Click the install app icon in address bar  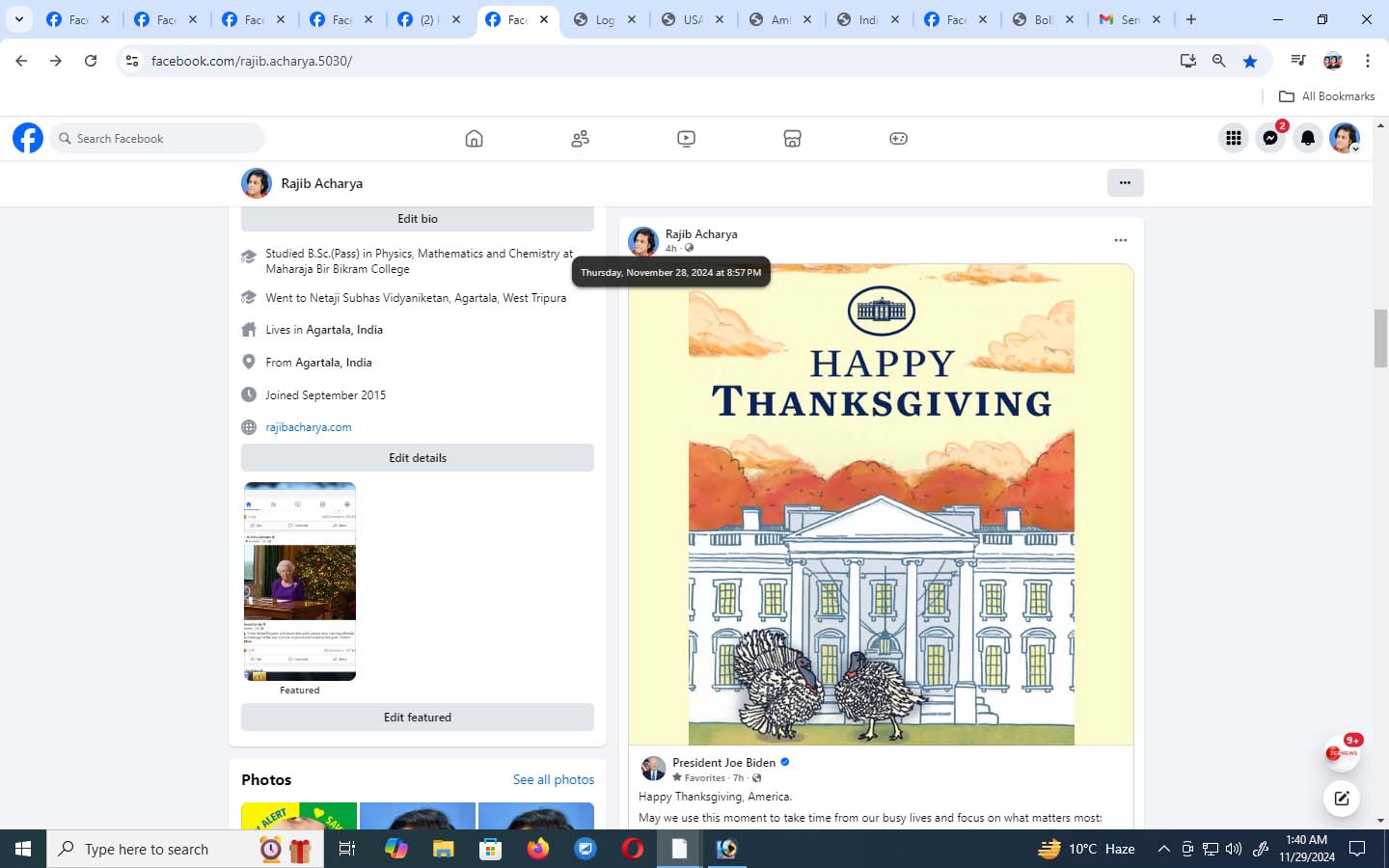1188,61
